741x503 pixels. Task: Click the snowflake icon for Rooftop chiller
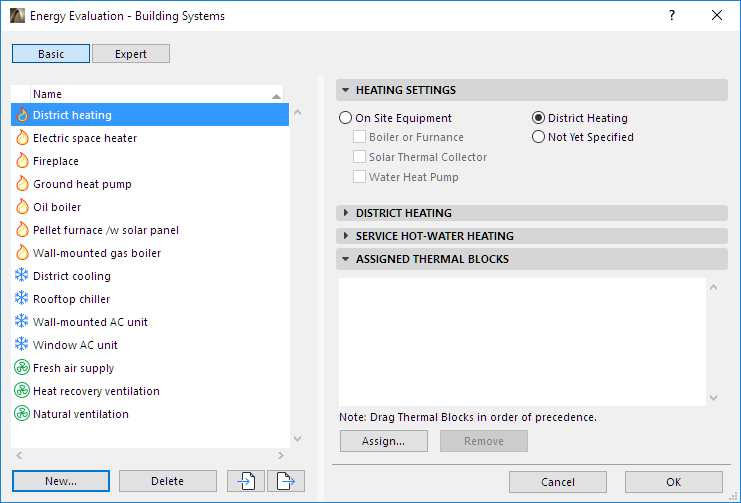coord(22,298)
